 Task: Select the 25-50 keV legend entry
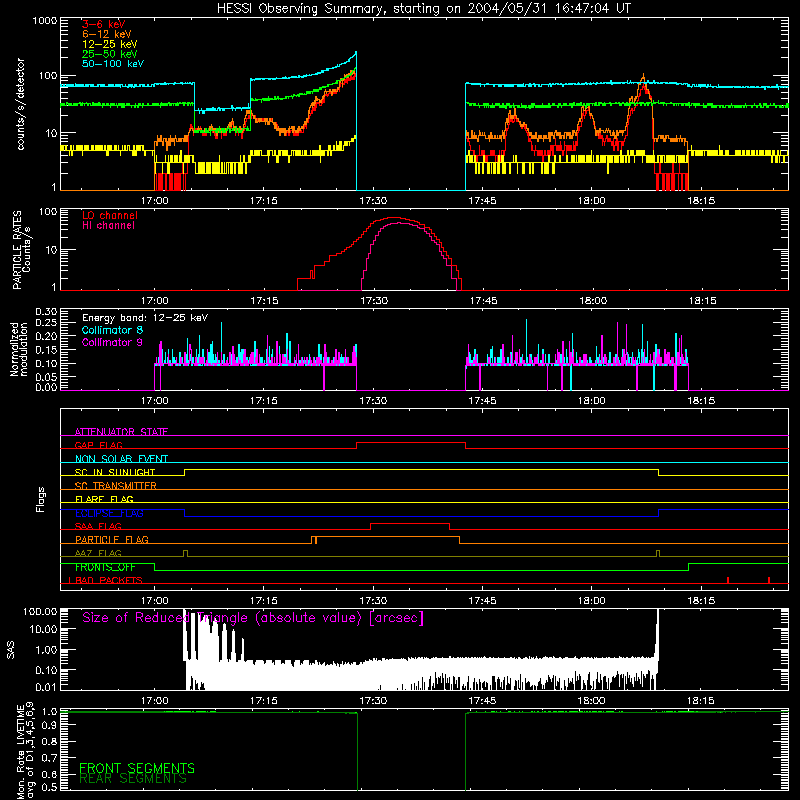(x=110, y=54)
